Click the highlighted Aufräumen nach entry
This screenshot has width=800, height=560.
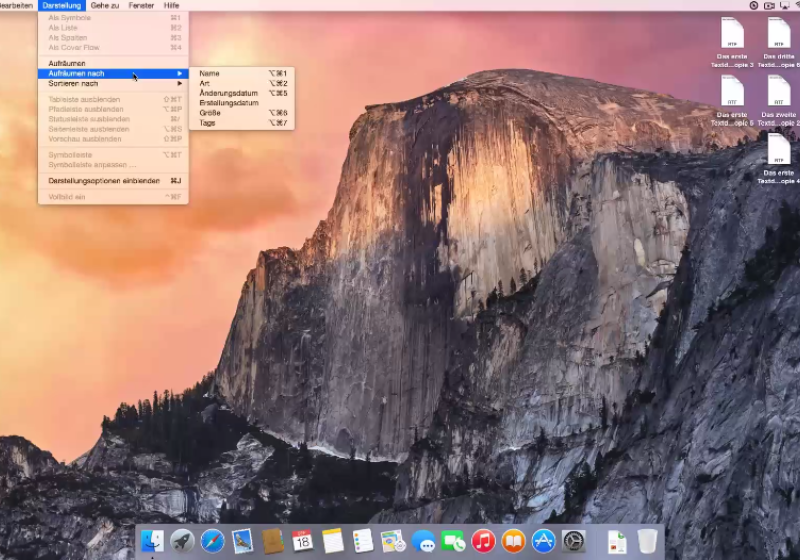click(113, 73)
